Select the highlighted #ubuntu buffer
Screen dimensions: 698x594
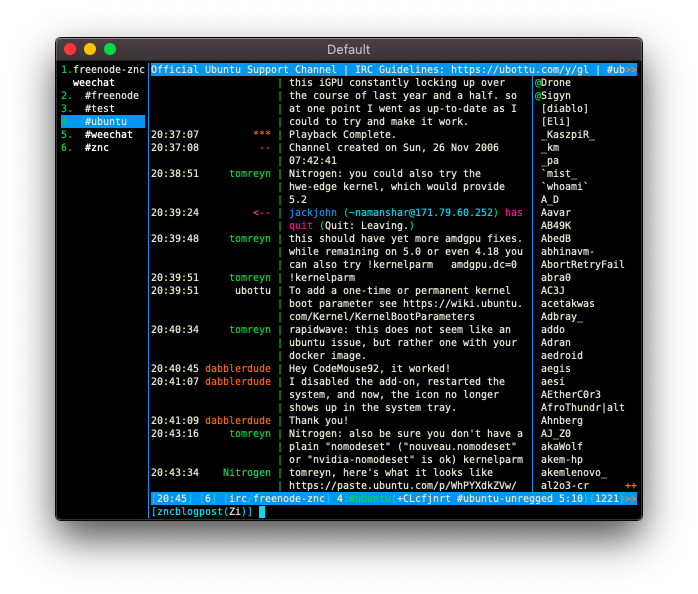tap(102, 121)
